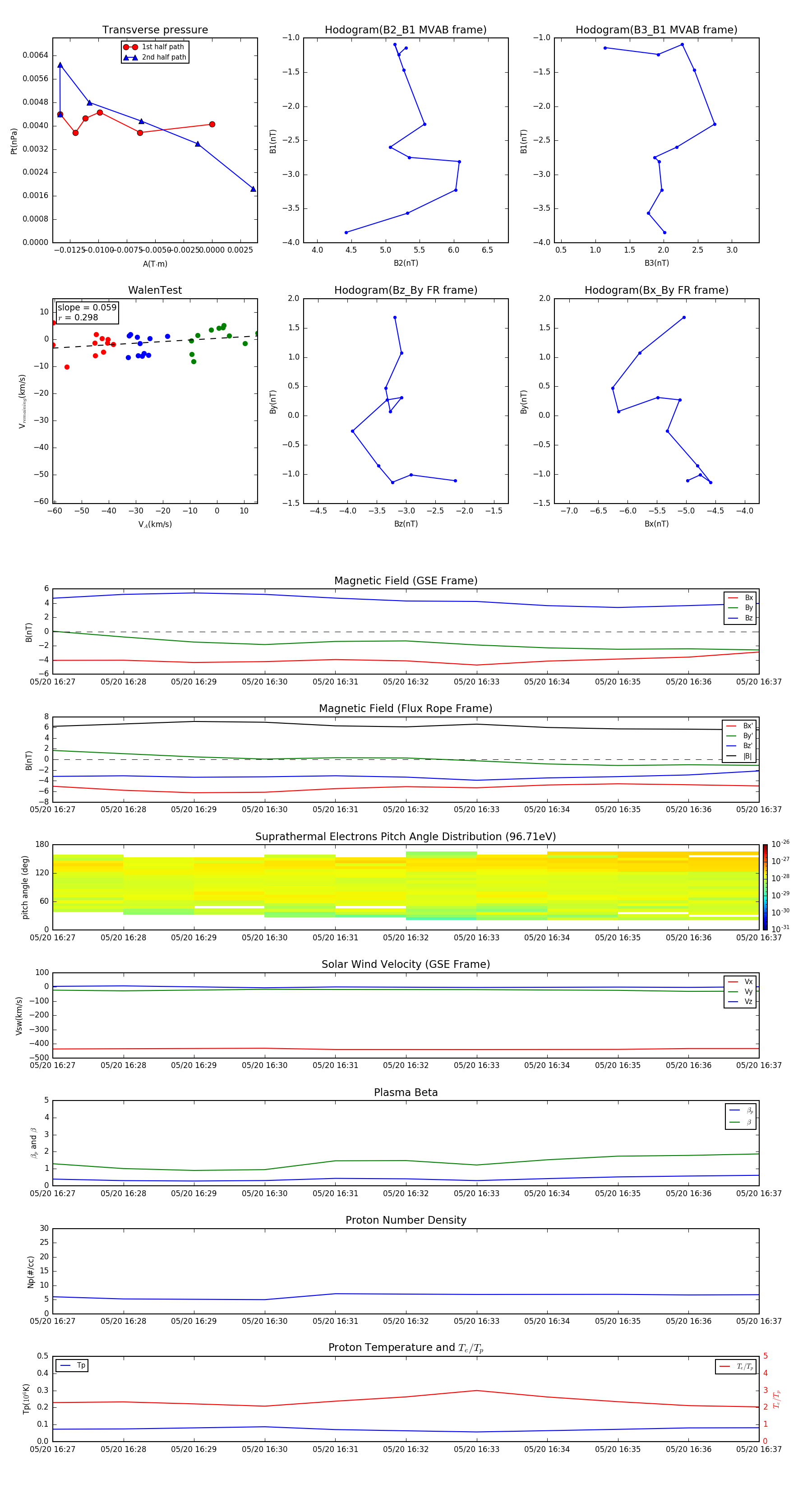This screenshot has height=1489, width=812.
Task: Click the lowest blue triangle in Transverse pressure plot
Action: tap(253, 189)
